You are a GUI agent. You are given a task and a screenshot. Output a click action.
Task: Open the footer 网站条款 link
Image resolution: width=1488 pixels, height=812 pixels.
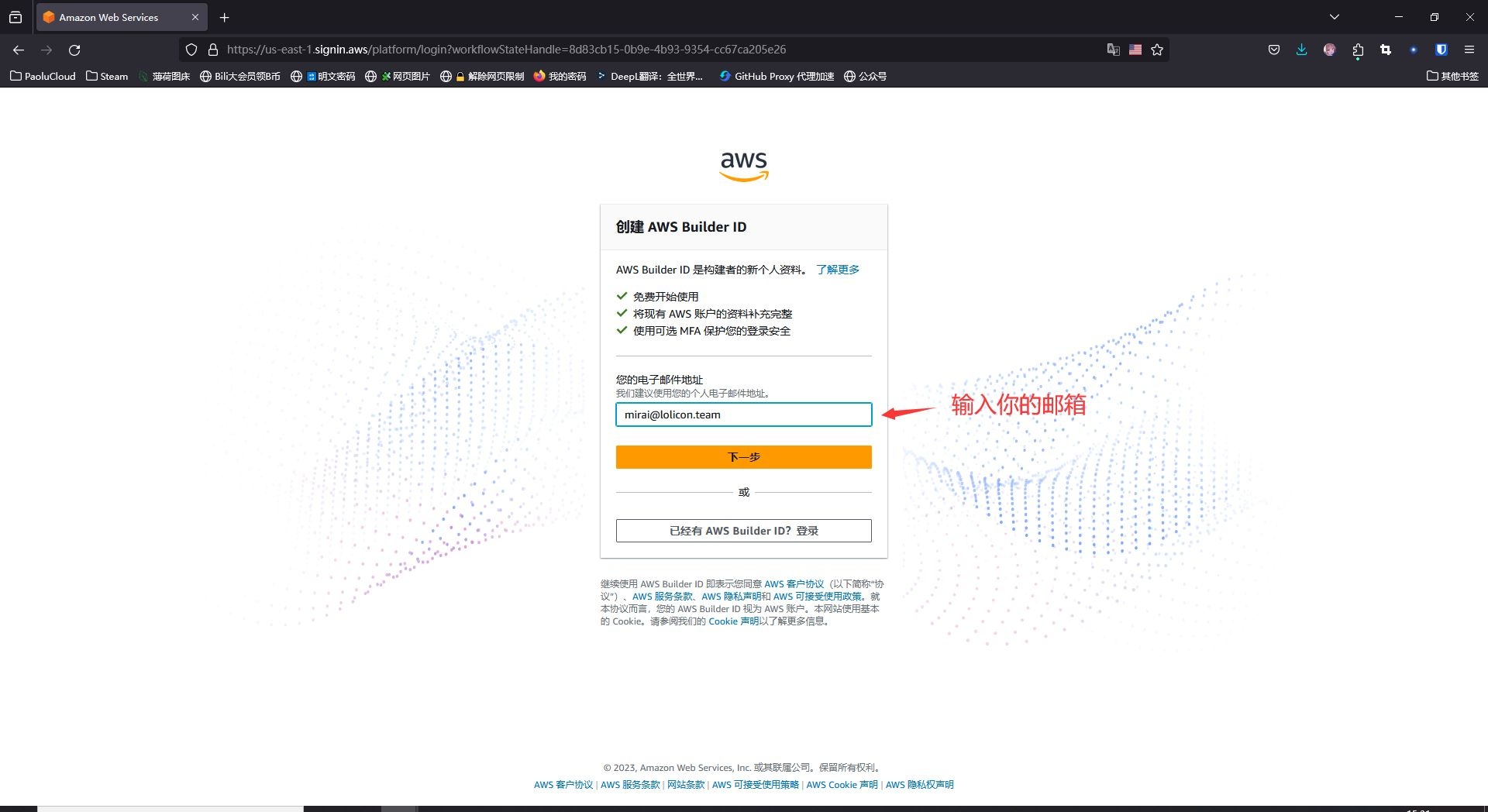(686, 785)
